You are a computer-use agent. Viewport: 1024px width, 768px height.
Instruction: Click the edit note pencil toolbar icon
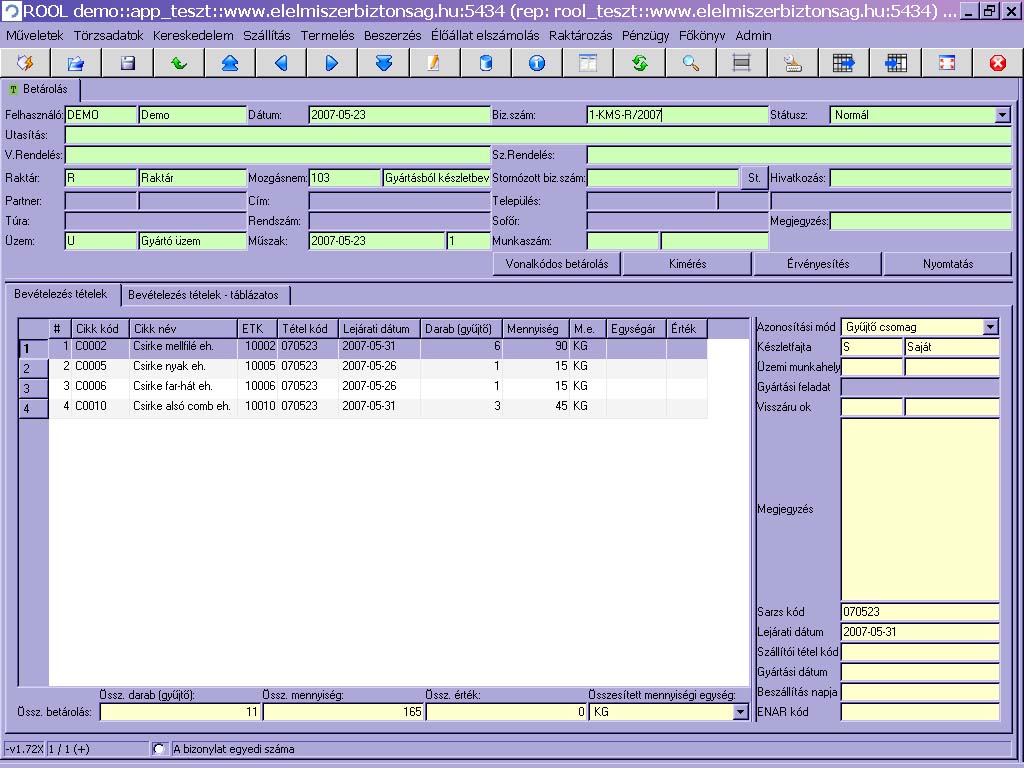(434, 63)
